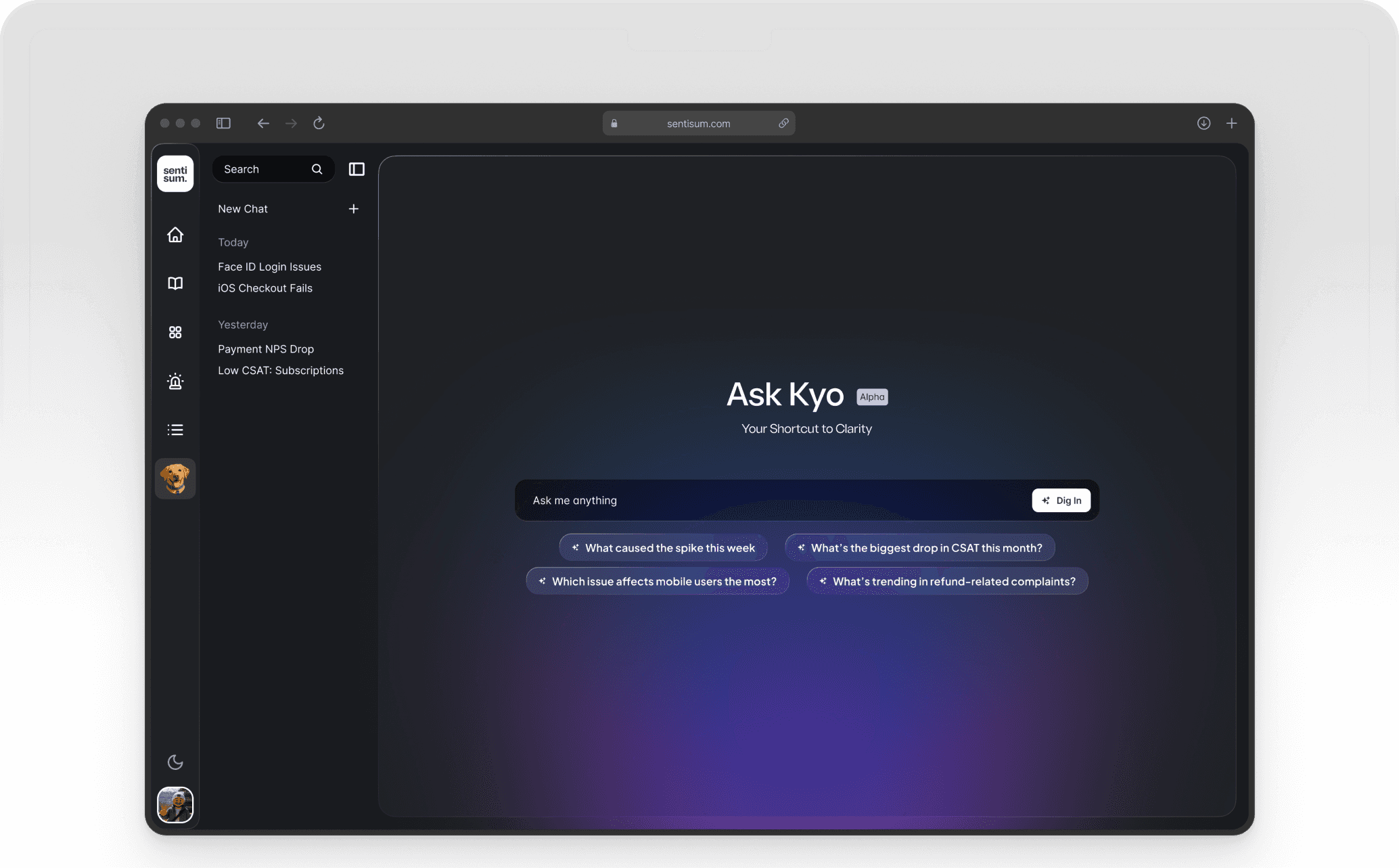This screenshot has width=1399, height=868.
Task: Pick the refund-related complaints suggestion
Action: pyautogui.click(x=947, y=581)
